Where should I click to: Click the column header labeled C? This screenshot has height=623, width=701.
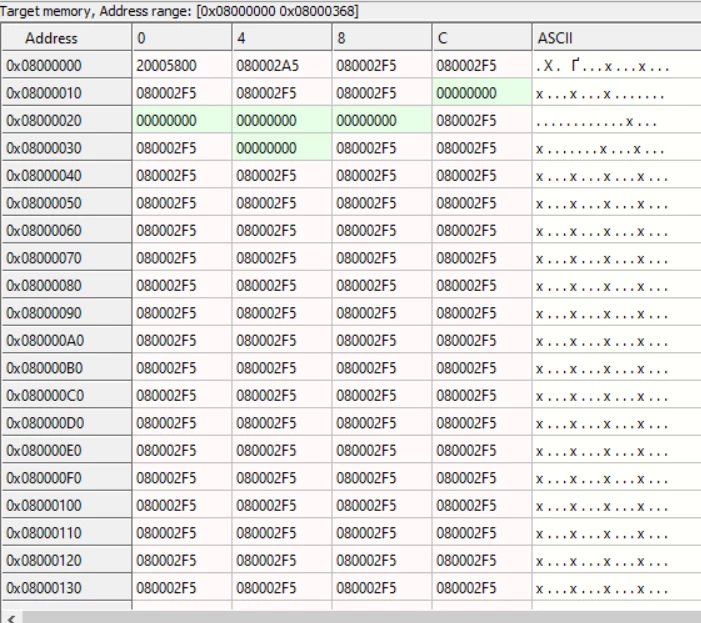click(482, 38)
